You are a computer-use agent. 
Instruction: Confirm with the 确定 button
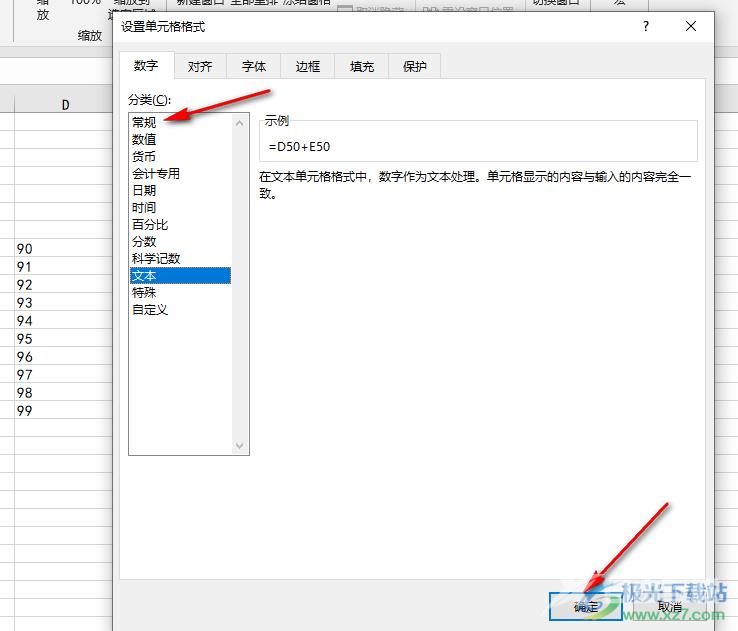(585, 606)
